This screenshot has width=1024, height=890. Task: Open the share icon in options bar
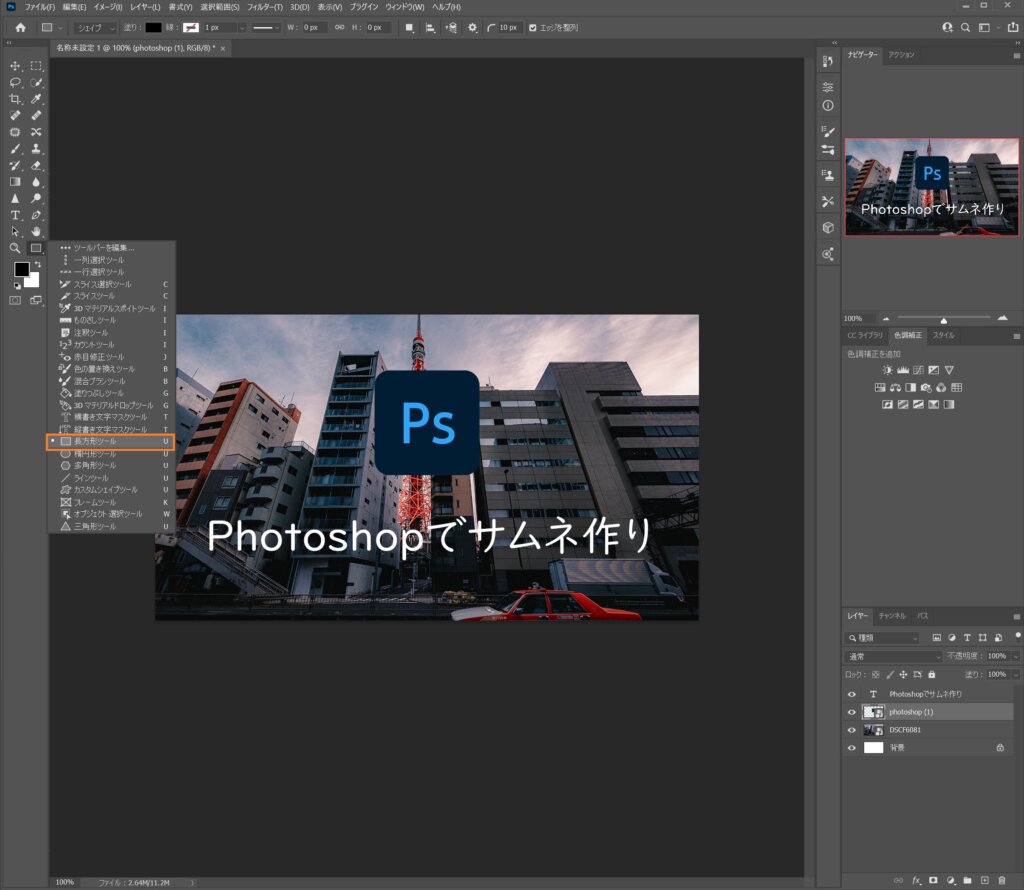[x=1012, y=27]
